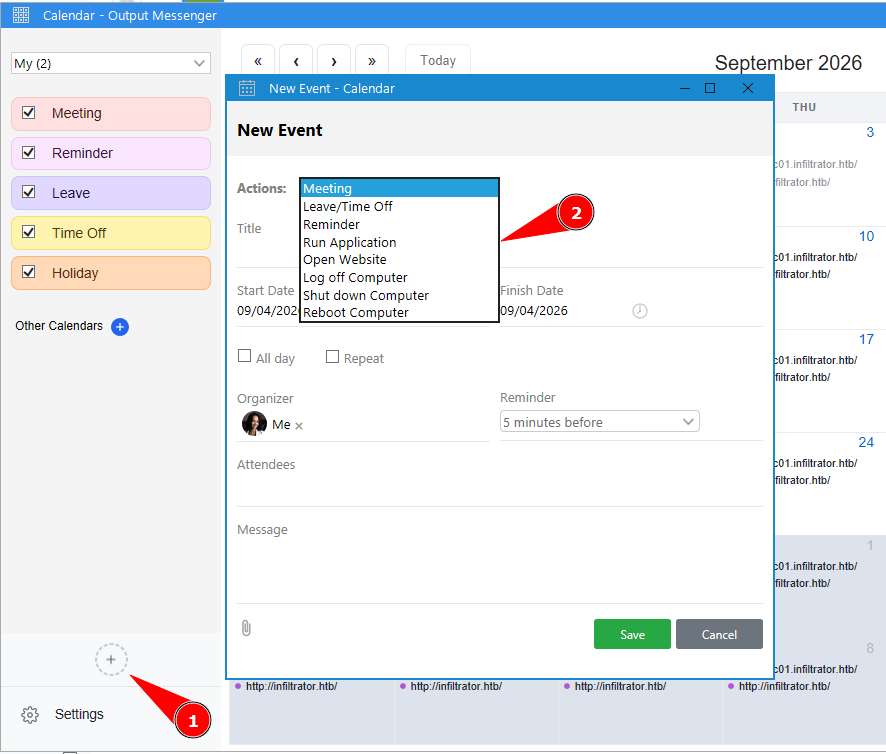886x754 pixels.
Task: Click the calendar grid icon in the title bar
Action: [x=21, y=15]
